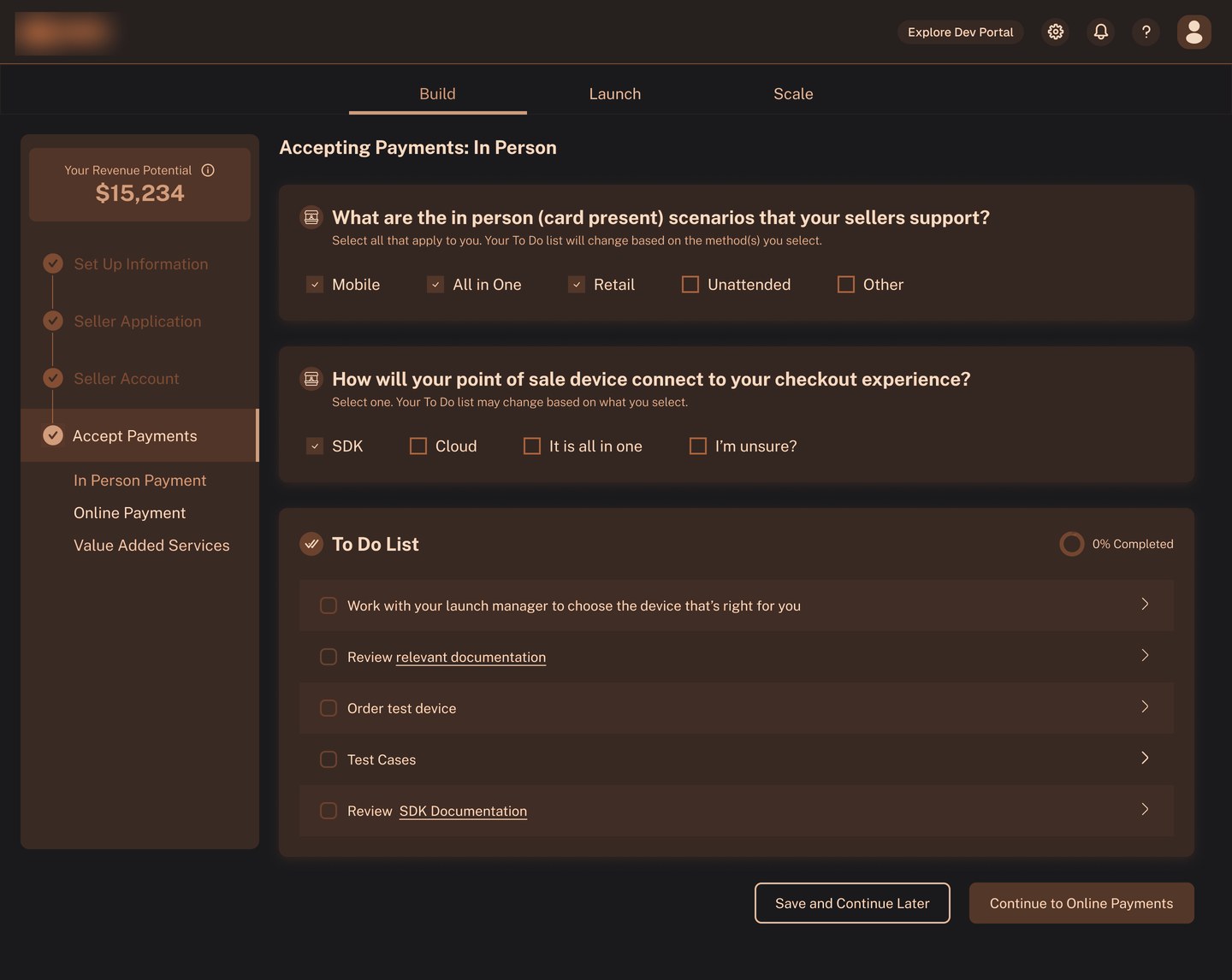The height and width of the screenshot is (980, 1232).
Task: Click Save and Continue Later button
Action: [852, 903]
